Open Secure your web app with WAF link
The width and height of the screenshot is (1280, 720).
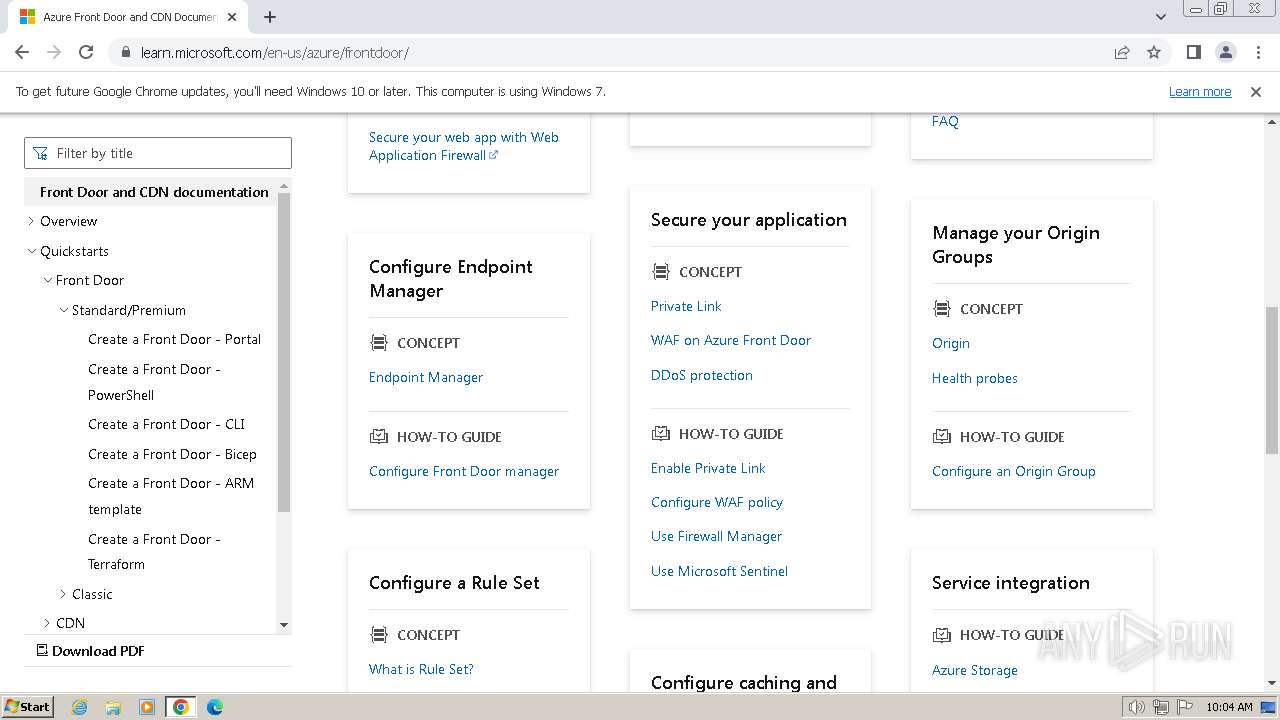464,146
